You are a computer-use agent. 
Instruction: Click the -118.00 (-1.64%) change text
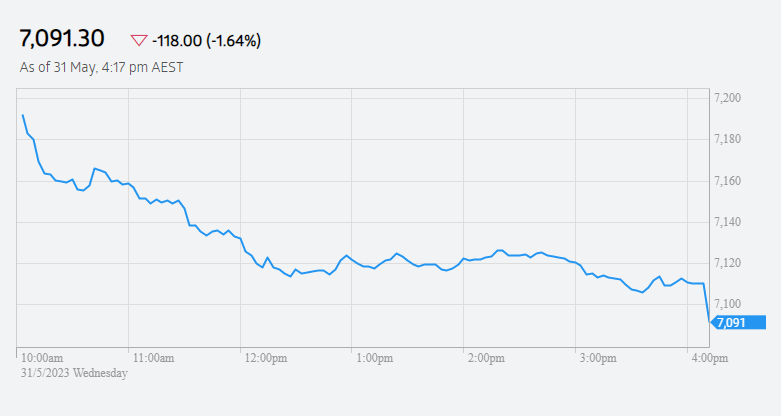point(206,40)
